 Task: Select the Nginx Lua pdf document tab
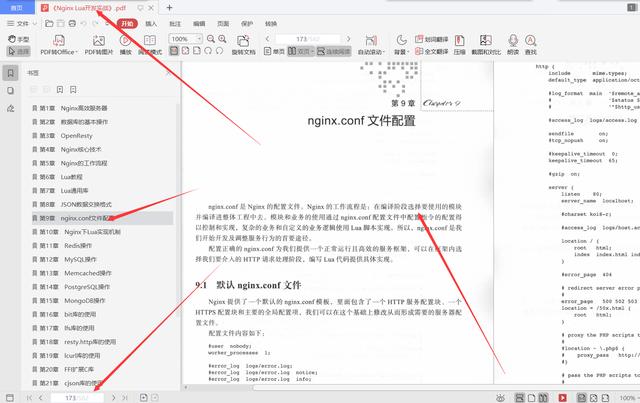89,8
